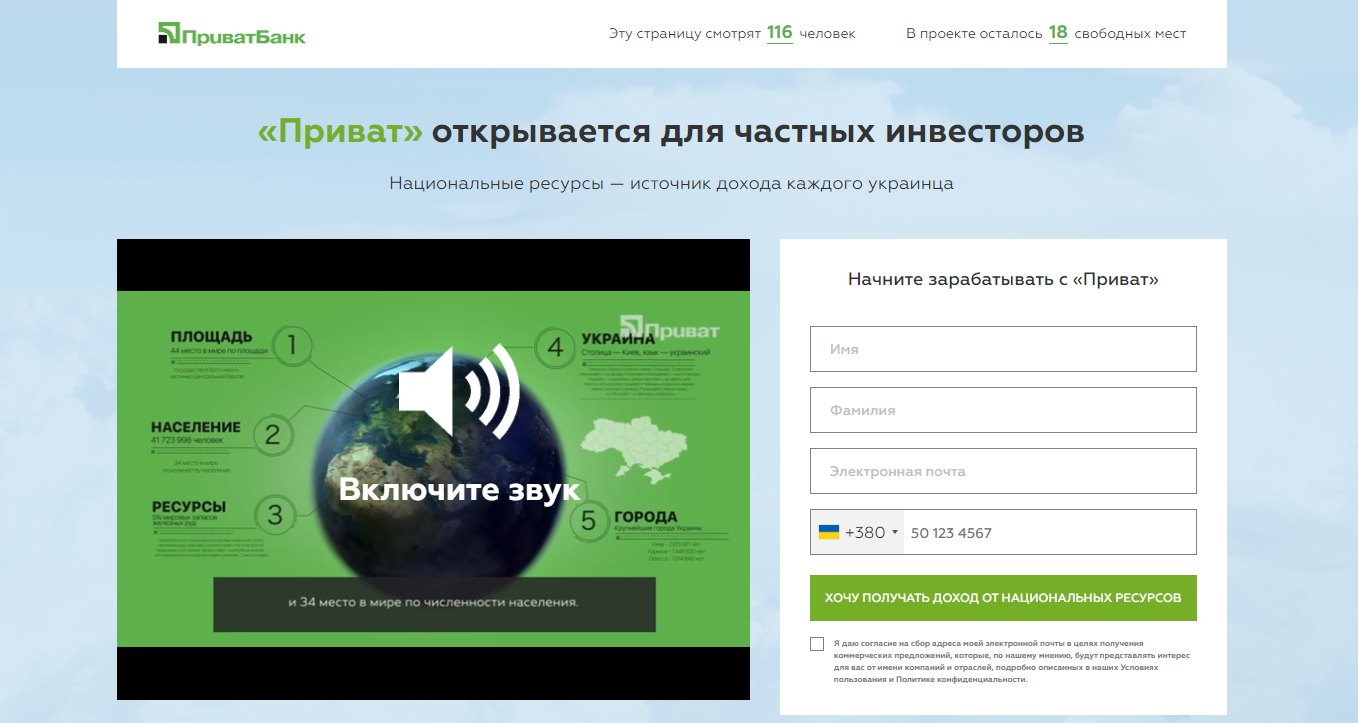This screenshot has width=1358, height=723.
Task: Open the Условиях пользования link
Action: [x=1140, y=667]
